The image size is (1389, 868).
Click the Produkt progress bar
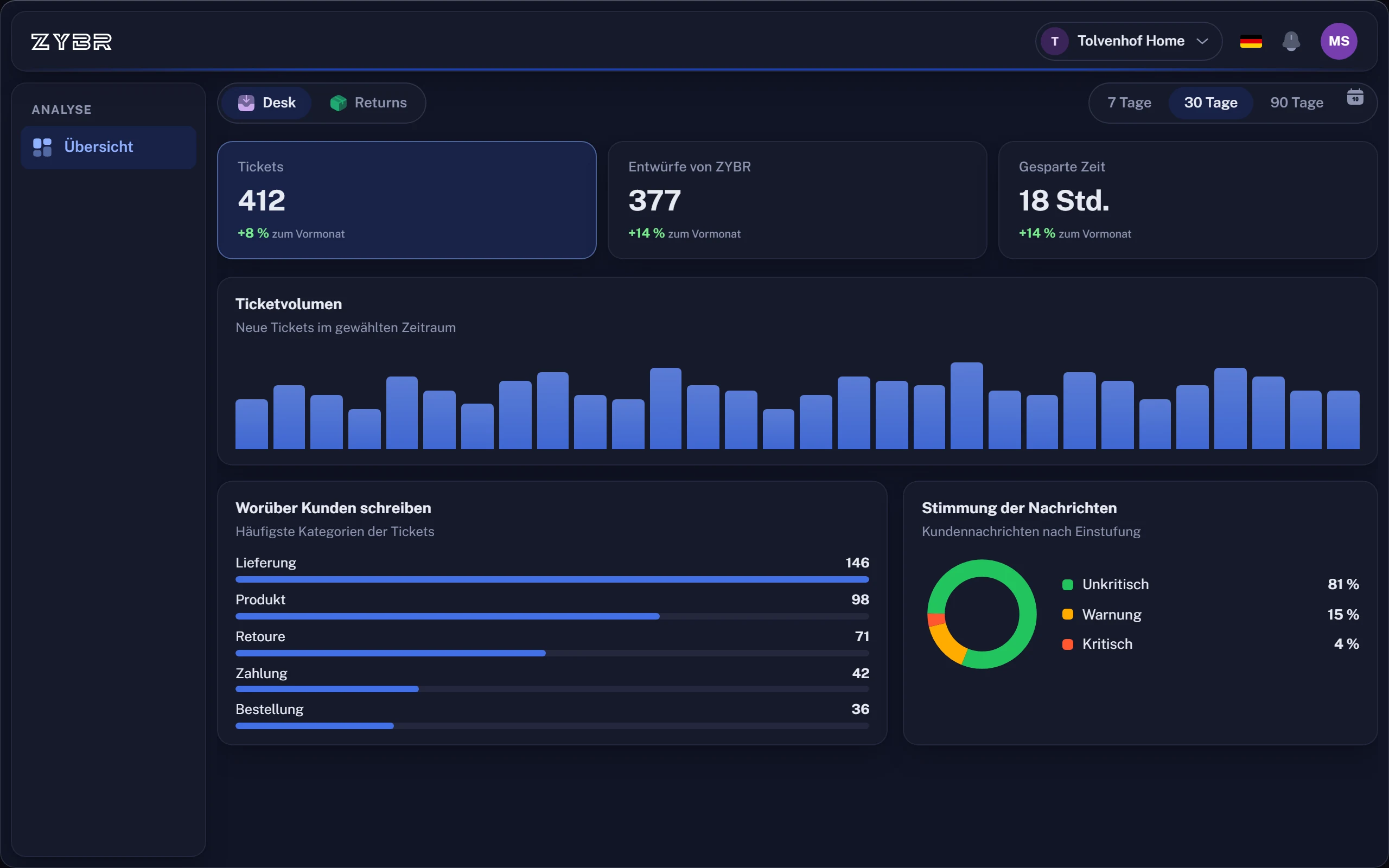[552, 616]
